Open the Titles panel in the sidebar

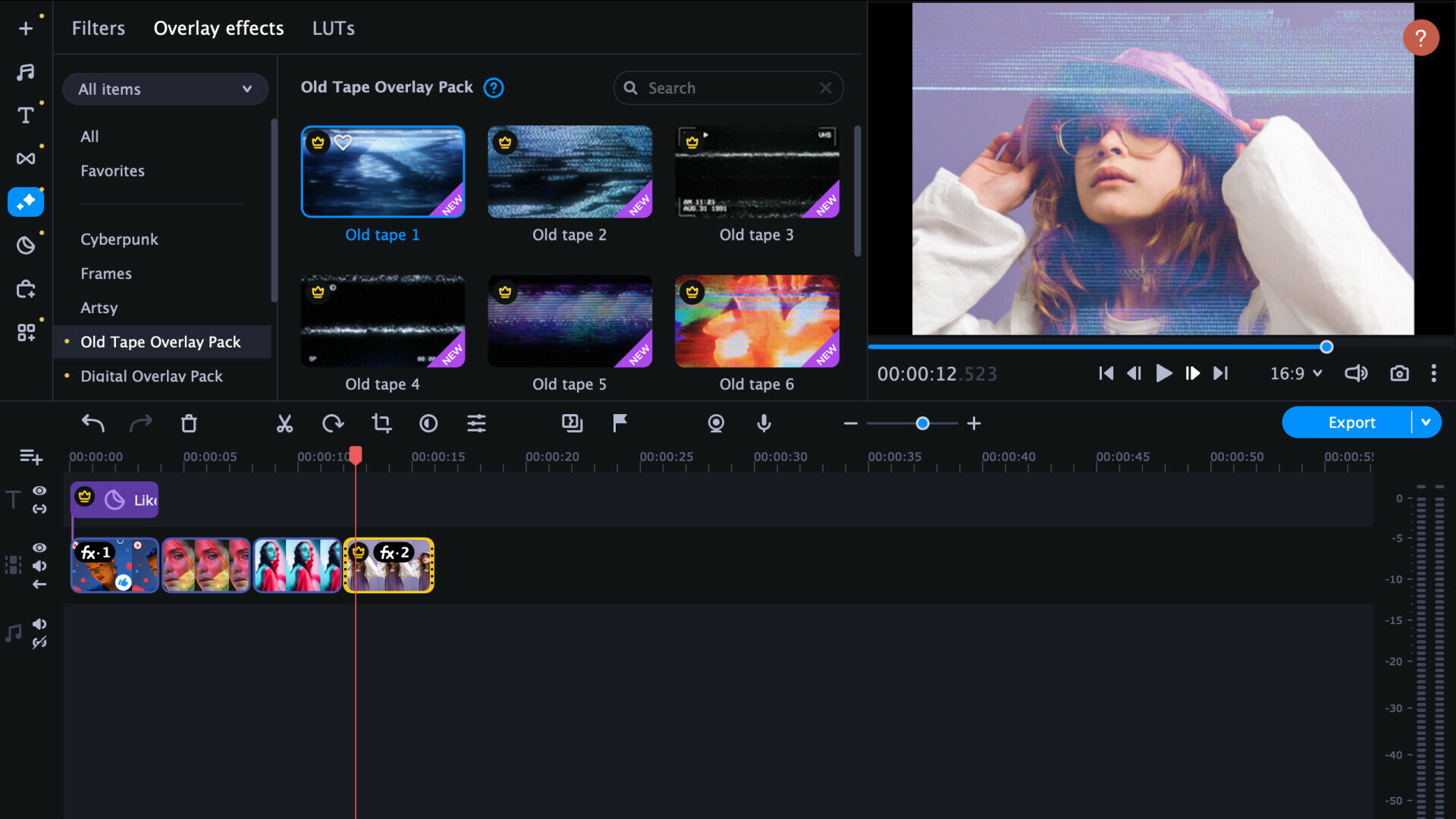[26, 115]
